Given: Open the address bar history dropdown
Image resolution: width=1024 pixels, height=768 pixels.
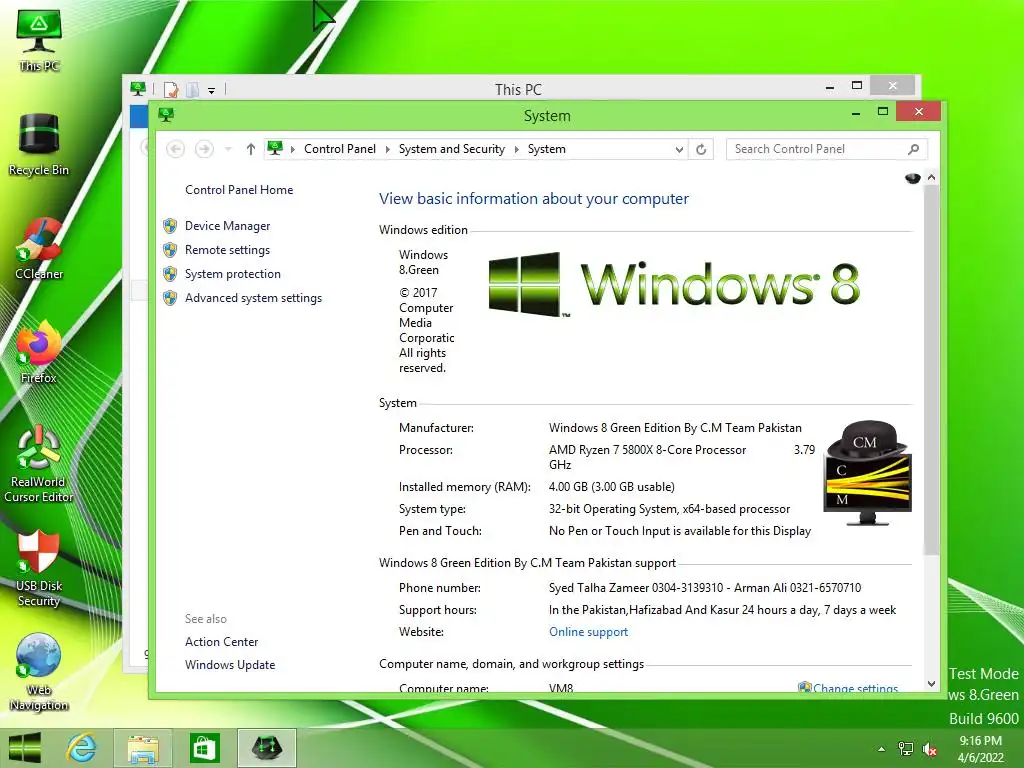Looking at the screenshot, I should point(679,149).
